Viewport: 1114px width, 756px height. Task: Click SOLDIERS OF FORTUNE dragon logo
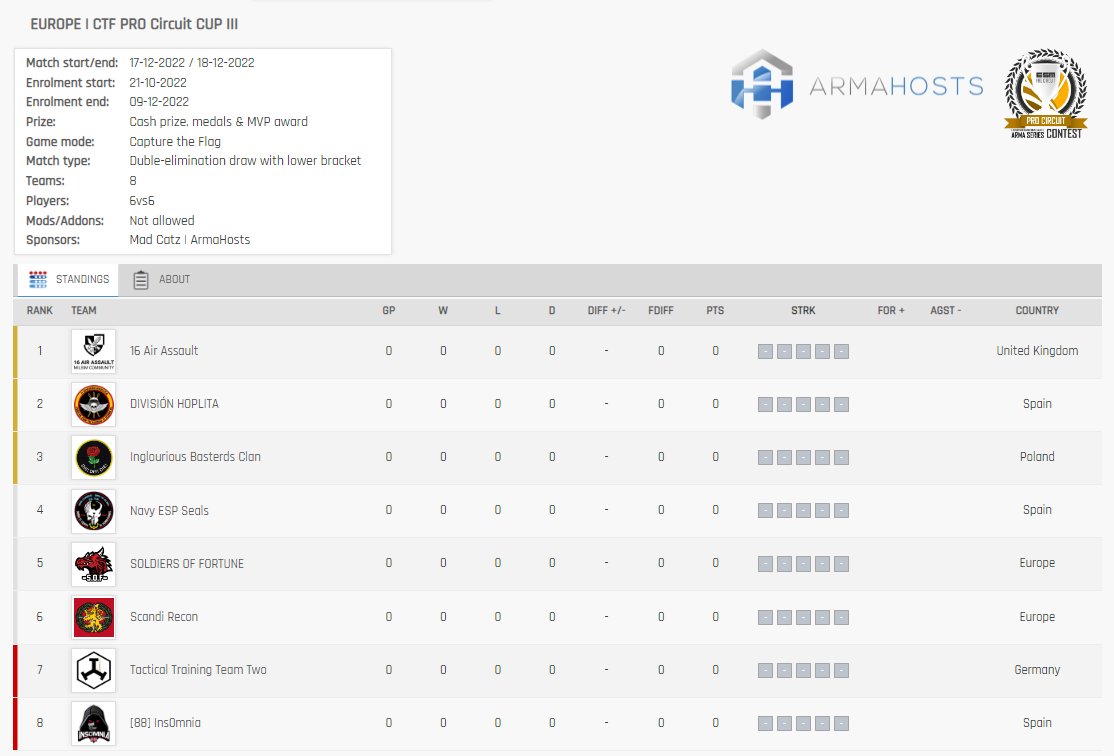point(94,564)
